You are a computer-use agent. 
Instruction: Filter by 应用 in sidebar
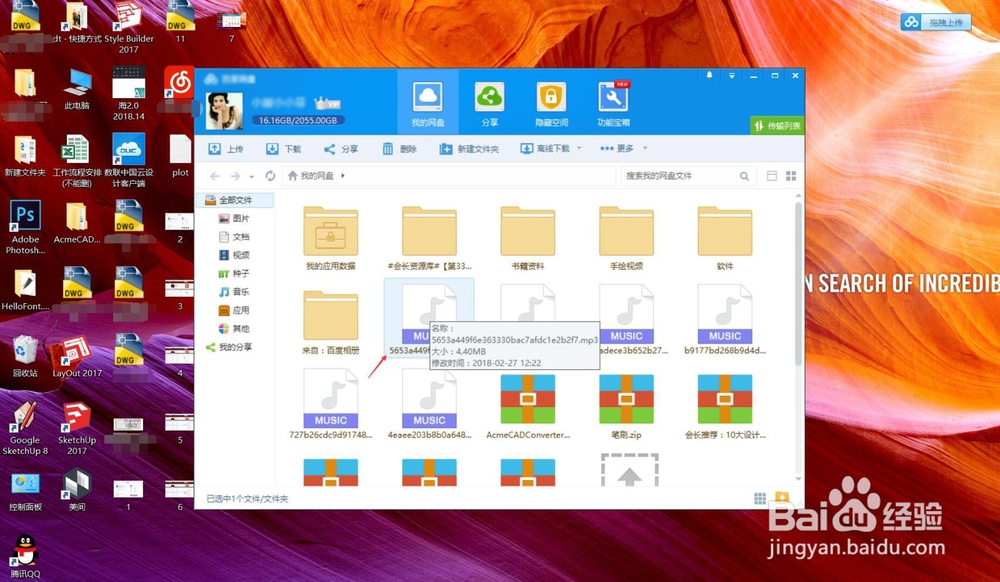coord(234,310)
